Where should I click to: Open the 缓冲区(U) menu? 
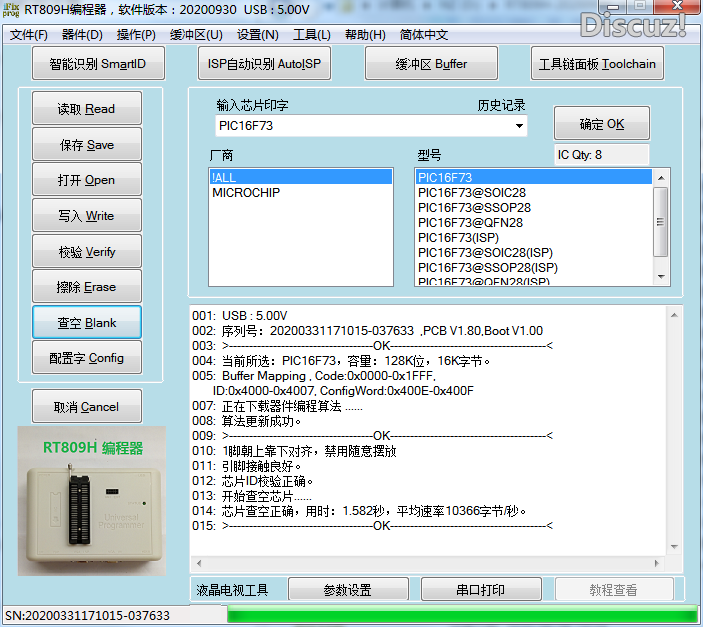[196, 35]
